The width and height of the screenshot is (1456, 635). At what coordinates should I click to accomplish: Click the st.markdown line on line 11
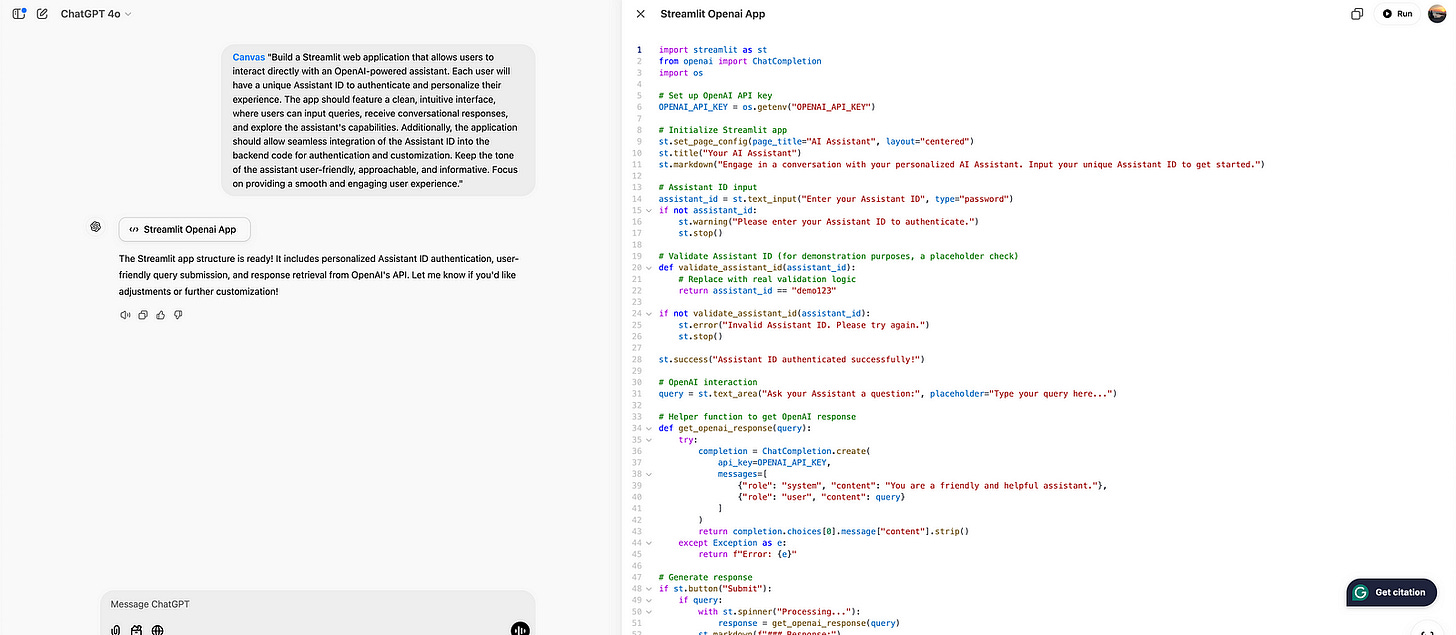(962, 164)
